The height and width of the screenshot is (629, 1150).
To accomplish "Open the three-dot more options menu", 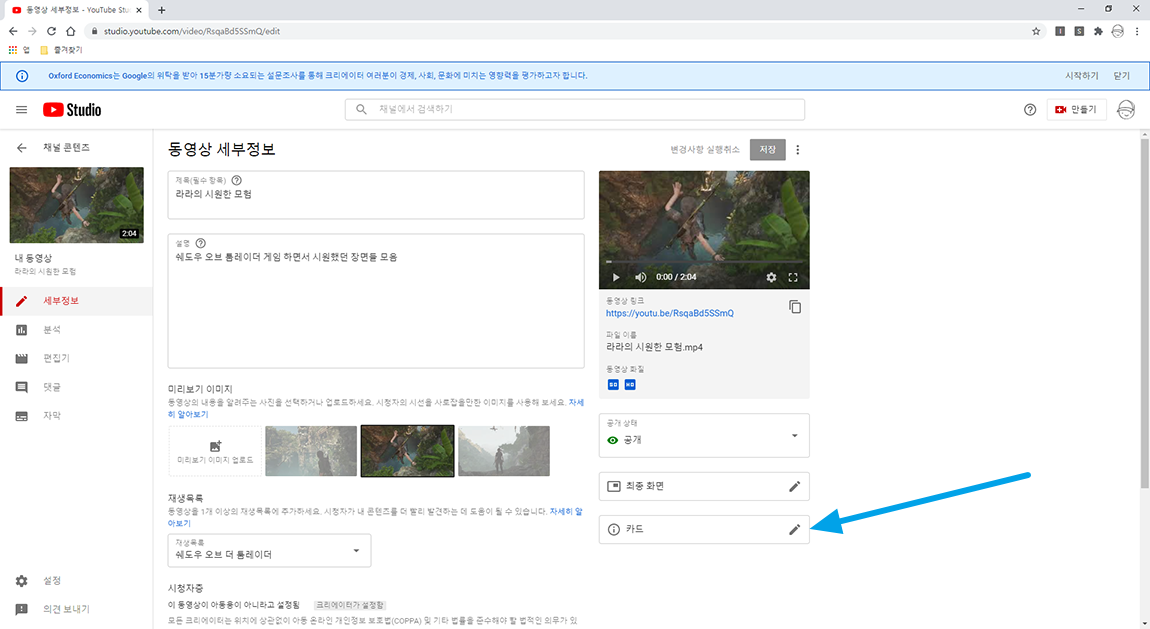I will (x=797, y=150).
